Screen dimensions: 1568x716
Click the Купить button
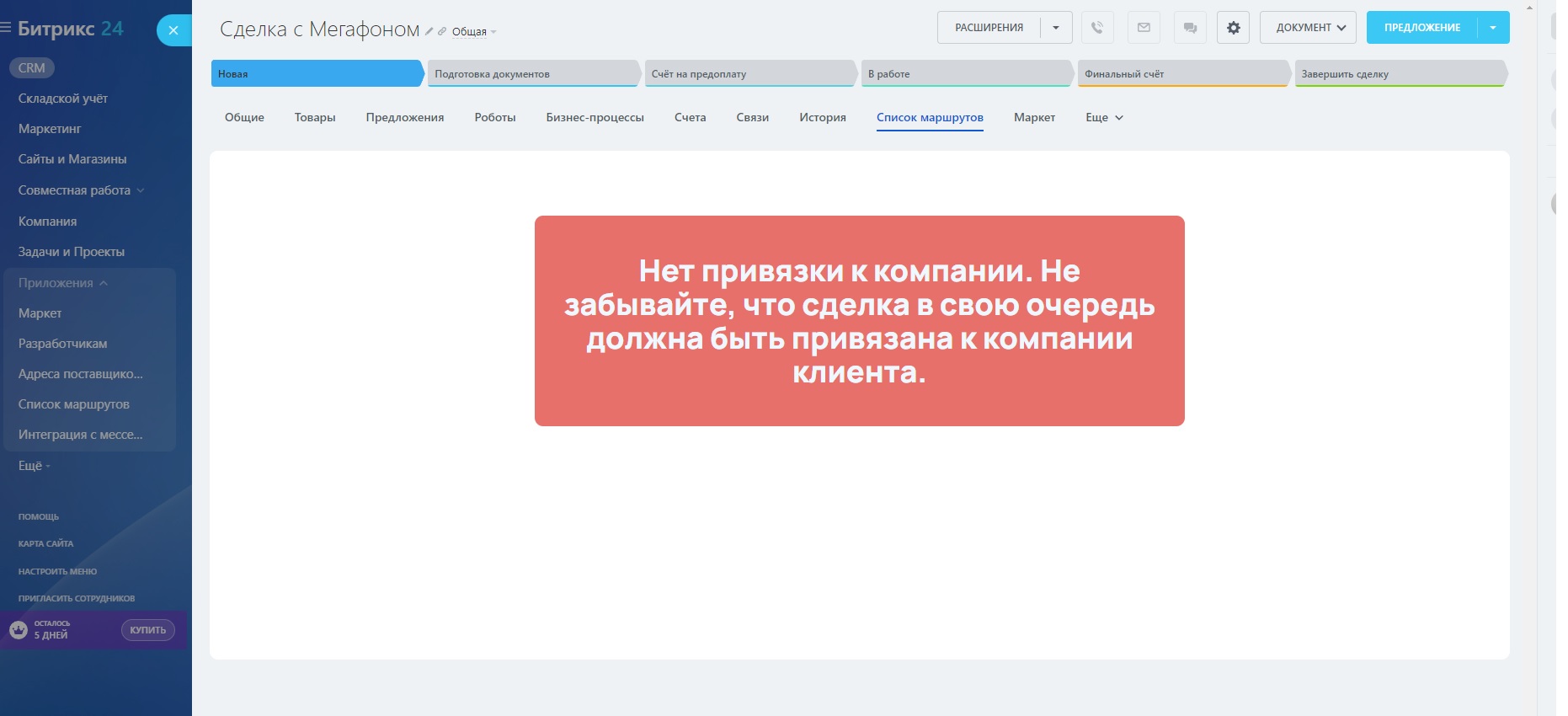click(148, 630)
